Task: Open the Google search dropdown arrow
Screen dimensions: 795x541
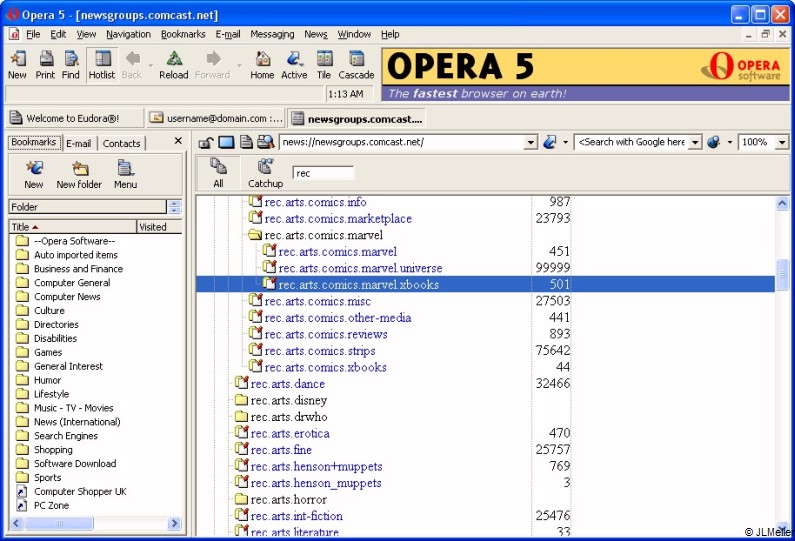Action: point(696,142)
